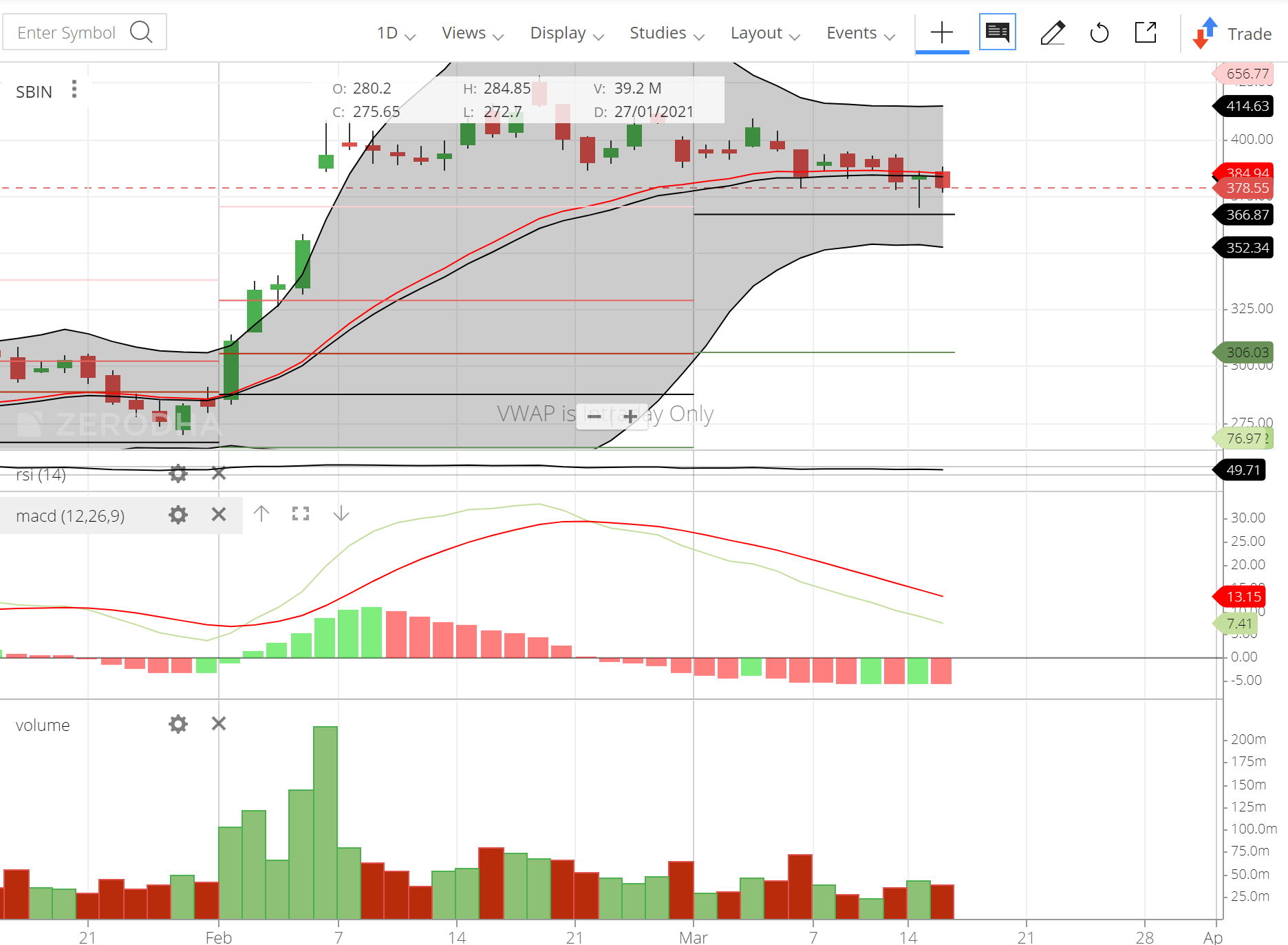The image size is (1288, 945).
Task: Click the refresh chart icon
Action: (x=1099, y=32)
